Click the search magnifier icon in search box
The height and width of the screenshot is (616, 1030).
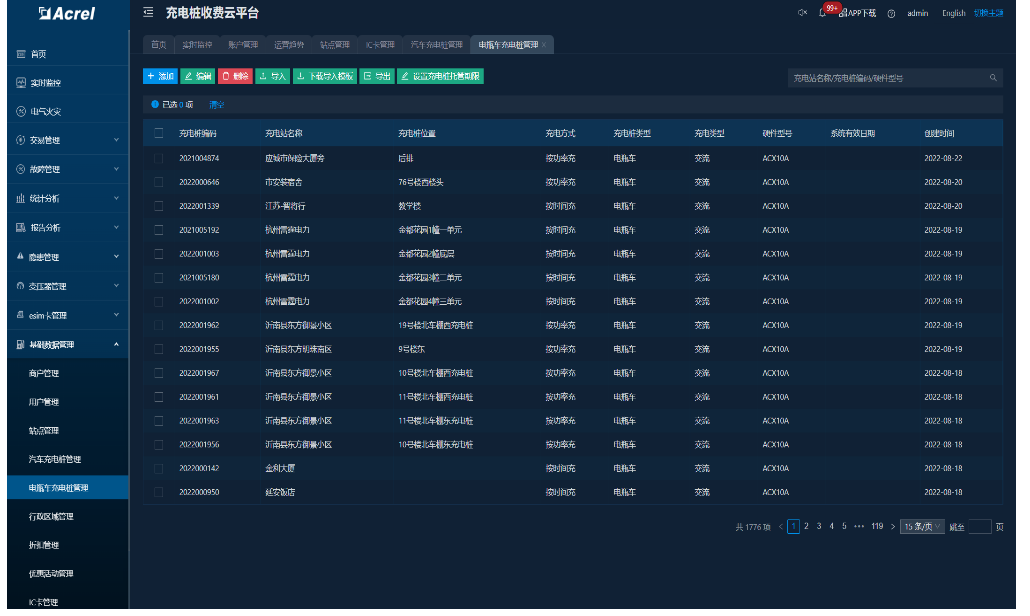[993, 77]
